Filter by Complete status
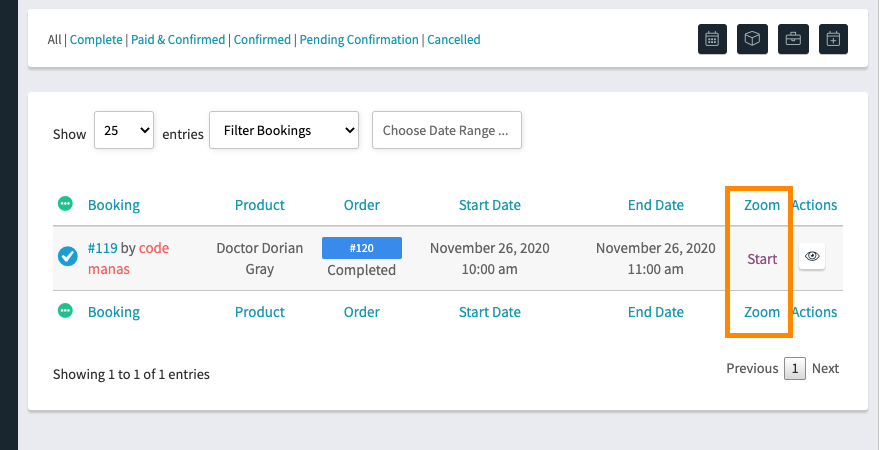The height and width of the screenshot is (450, 890). pyautogui.click(x=96, y=40)
